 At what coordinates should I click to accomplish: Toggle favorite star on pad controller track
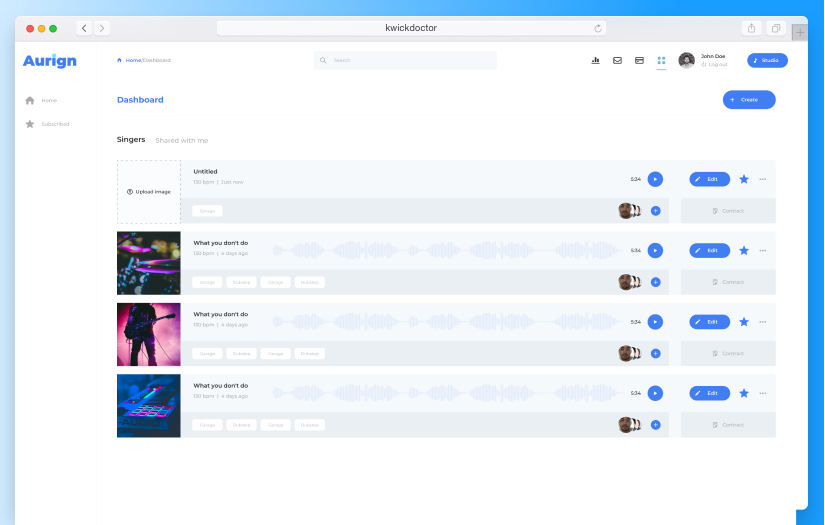[x=744, y=393]
